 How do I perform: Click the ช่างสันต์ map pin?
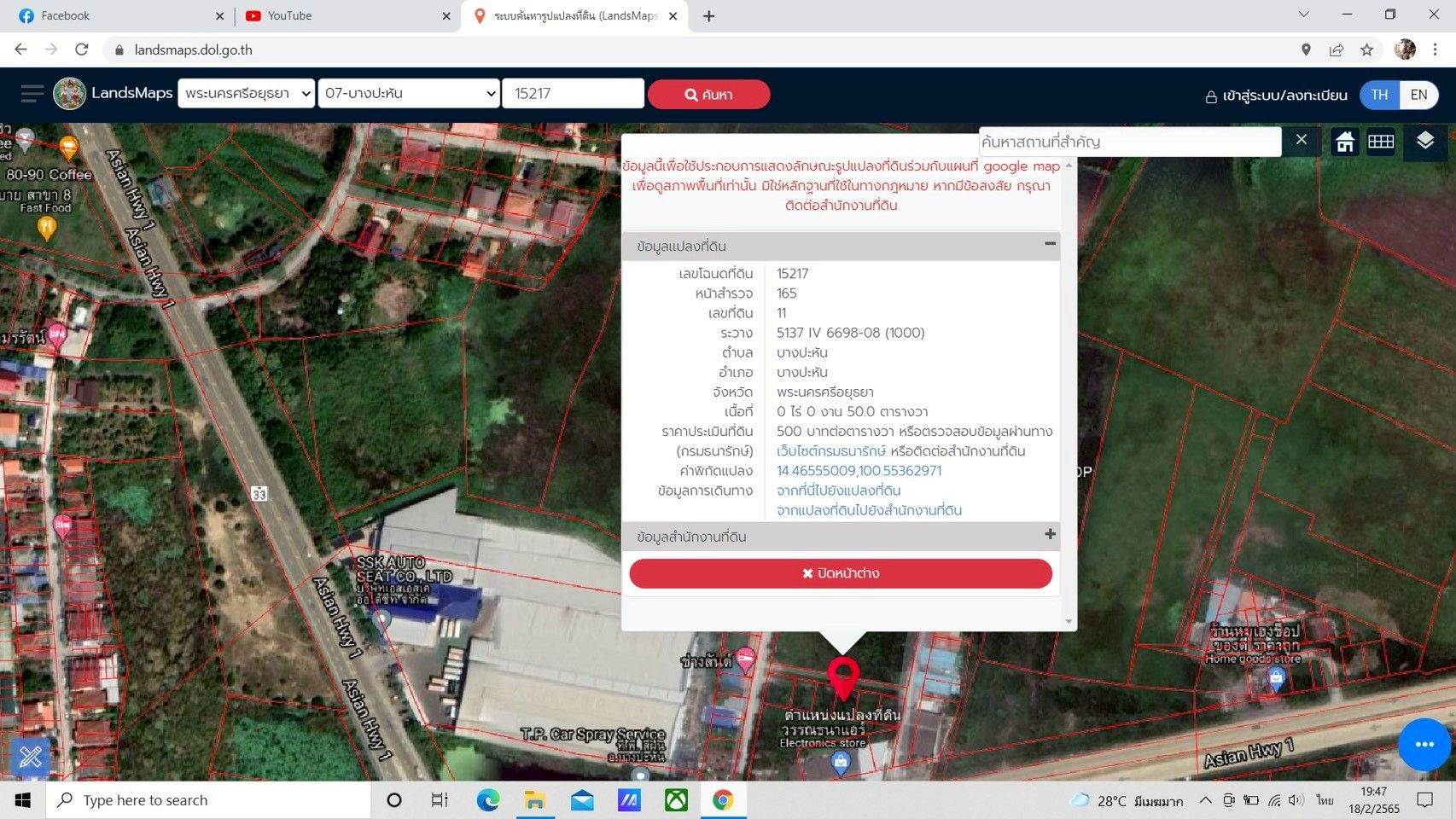(745, 659)
